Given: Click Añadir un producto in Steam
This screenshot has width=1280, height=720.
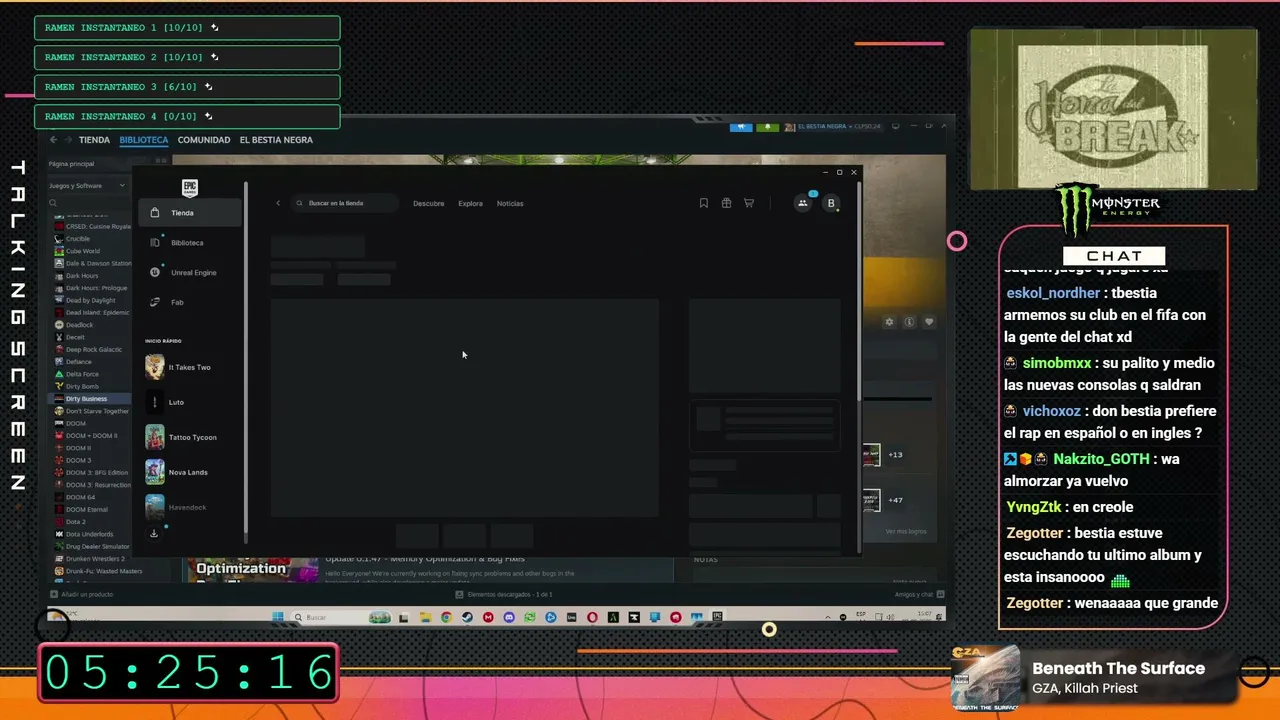Looking at the screenshot, I should (82, 594).
